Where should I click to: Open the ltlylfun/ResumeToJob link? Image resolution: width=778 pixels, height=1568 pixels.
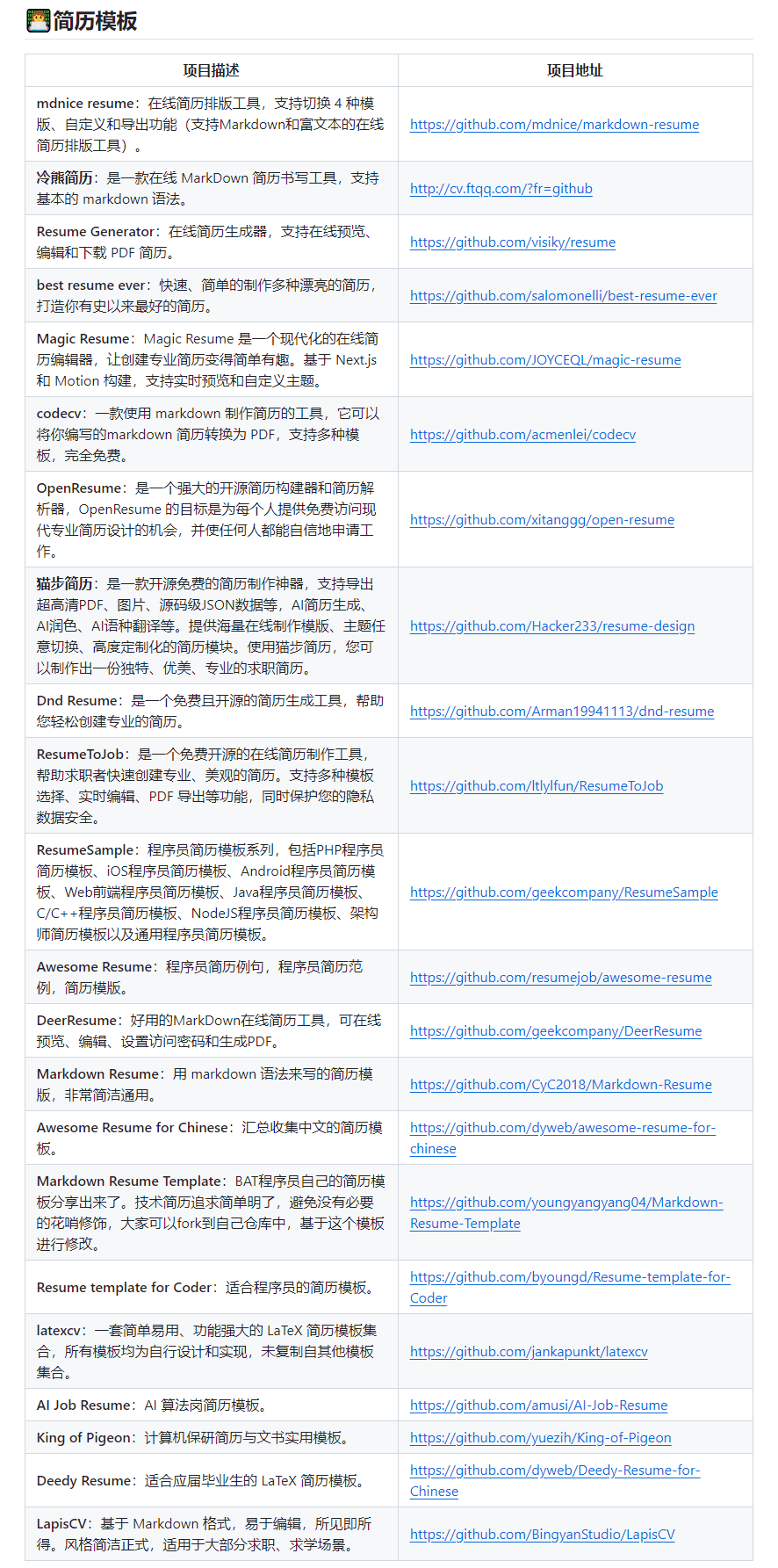537,786
